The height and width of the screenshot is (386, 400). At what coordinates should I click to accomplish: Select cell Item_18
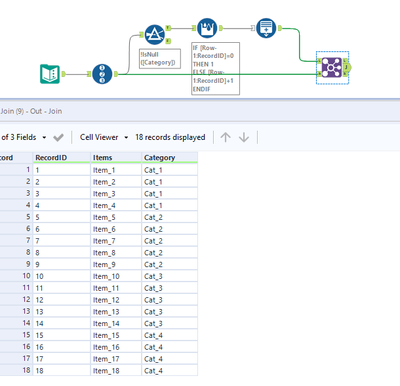click(116, 371)
